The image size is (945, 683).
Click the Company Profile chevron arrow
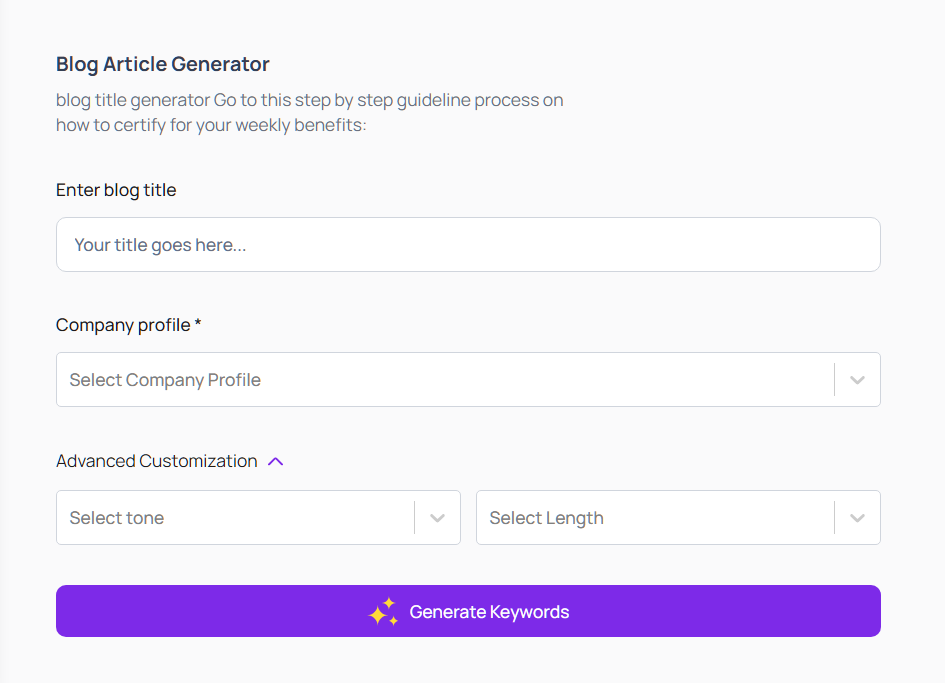pyautogui.click(x=857, y=380)
